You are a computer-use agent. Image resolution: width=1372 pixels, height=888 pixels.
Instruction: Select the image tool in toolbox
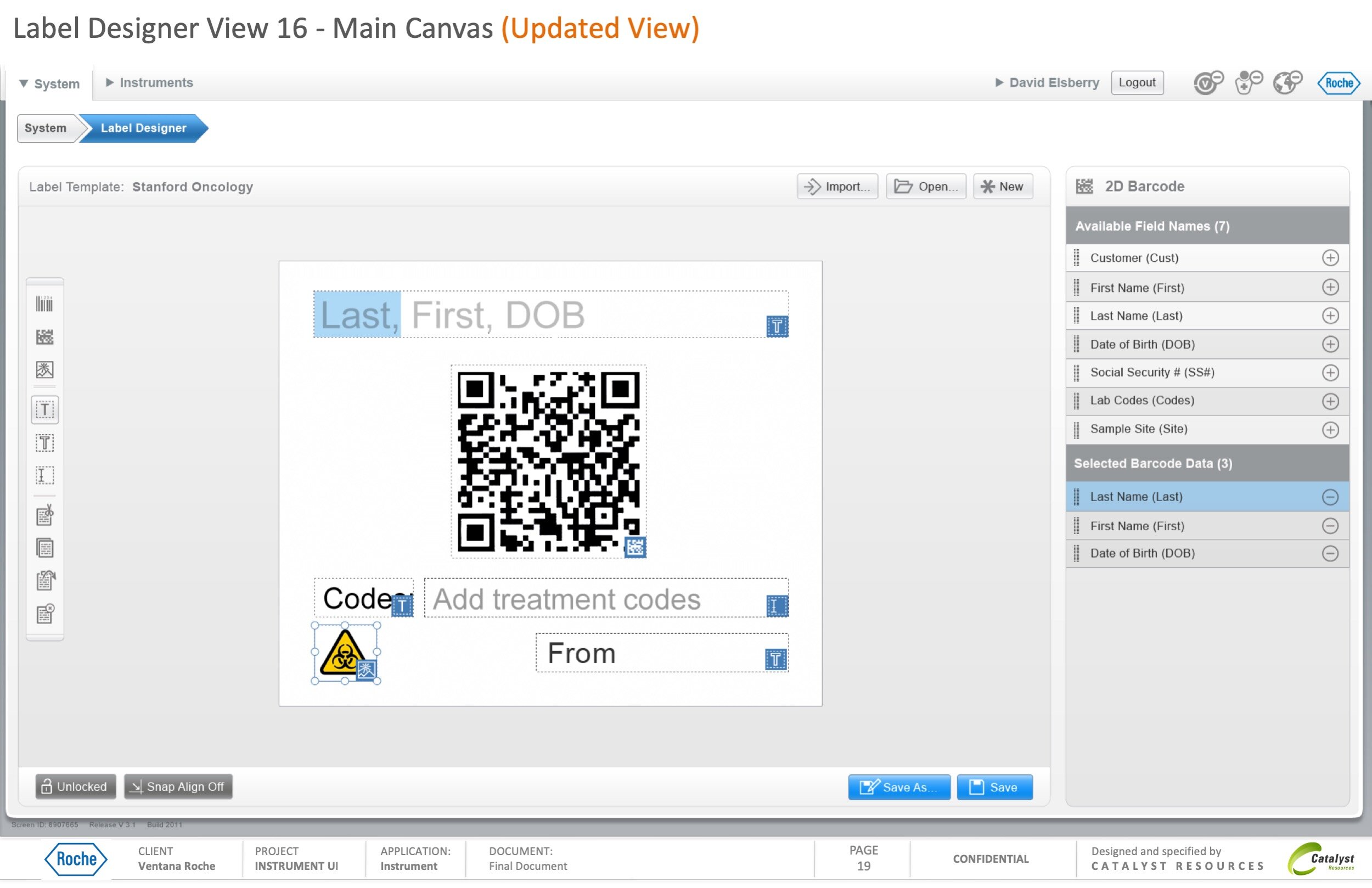44,369
